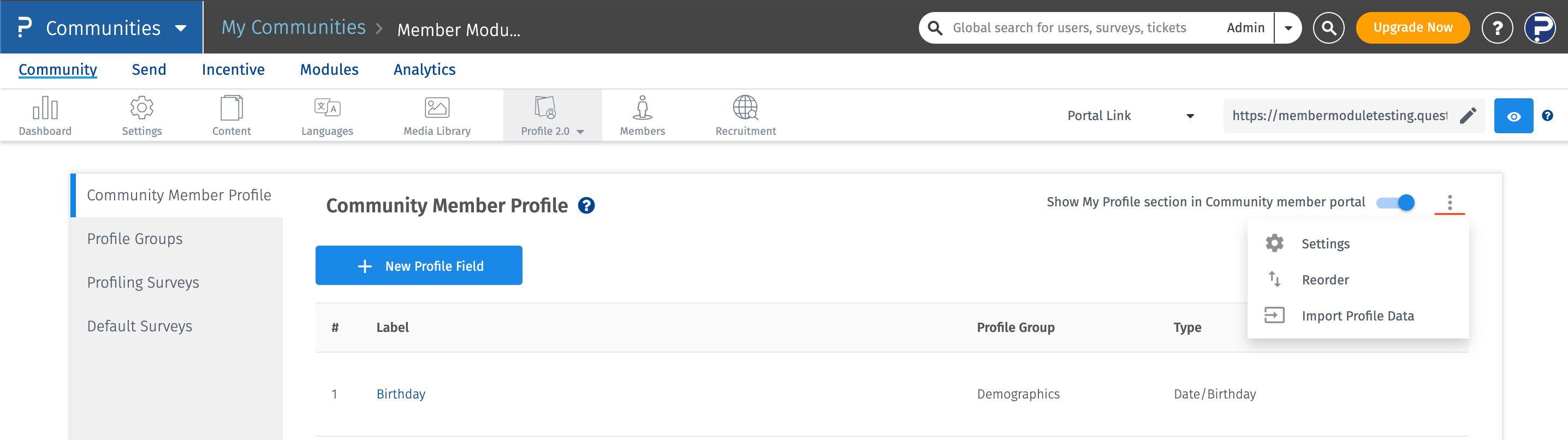Image resolution: width=1568 pixels, height=440 pixels.
Task: Toggle Show My Profile section switch
Action: pos(1395,203)
